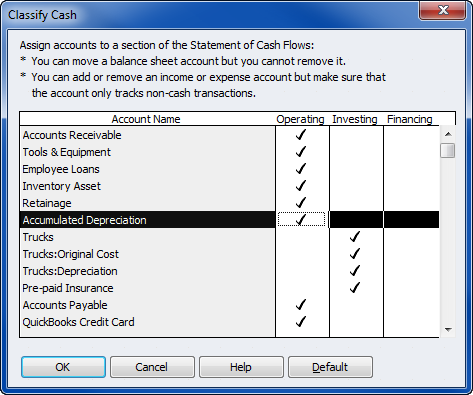Assign Trucks:Depreciation to Financing column
This screenshot has height=395, width=473.
pyautogui.click(x=411, y=271)
